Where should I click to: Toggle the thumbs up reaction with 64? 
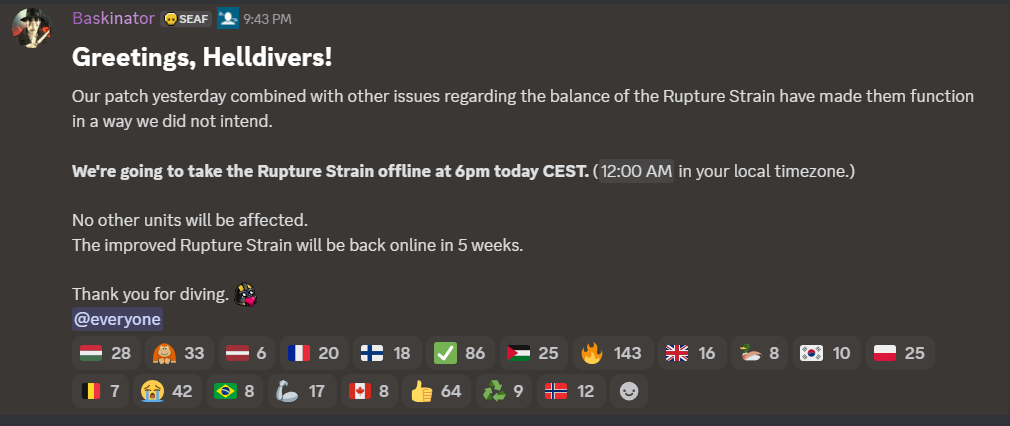click(x=436, y=391)
